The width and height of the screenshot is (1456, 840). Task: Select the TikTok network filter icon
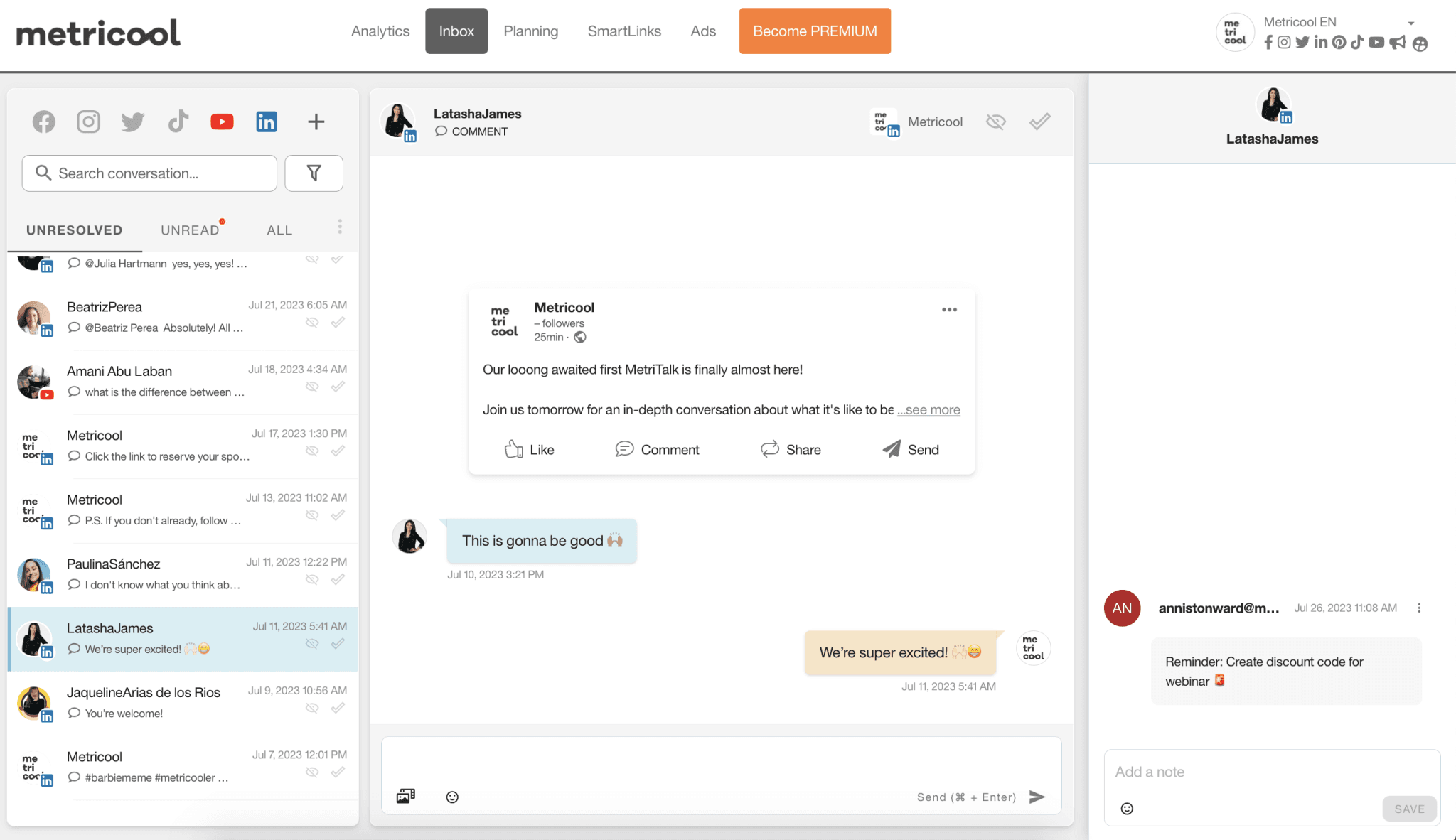(x=178, y=121)
